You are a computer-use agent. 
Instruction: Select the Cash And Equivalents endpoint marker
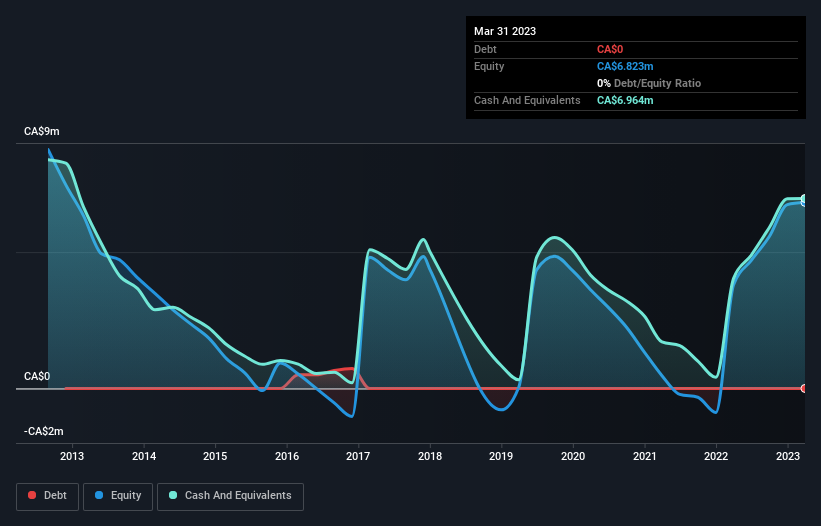tap(804, 199)
